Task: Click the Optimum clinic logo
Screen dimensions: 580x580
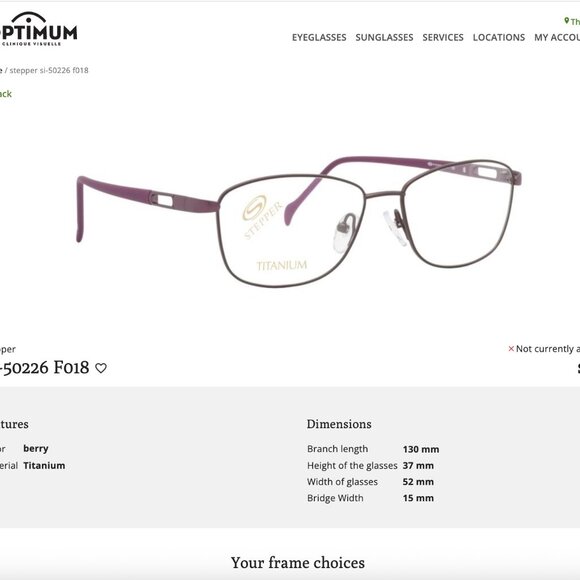Action: pos(38,29)
